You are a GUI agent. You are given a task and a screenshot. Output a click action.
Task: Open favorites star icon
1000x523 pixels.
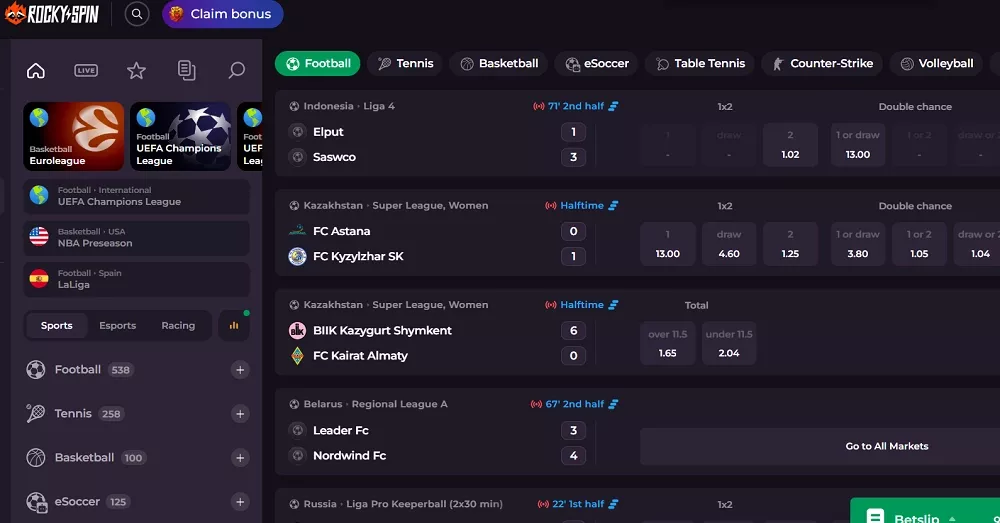[136, 70]
